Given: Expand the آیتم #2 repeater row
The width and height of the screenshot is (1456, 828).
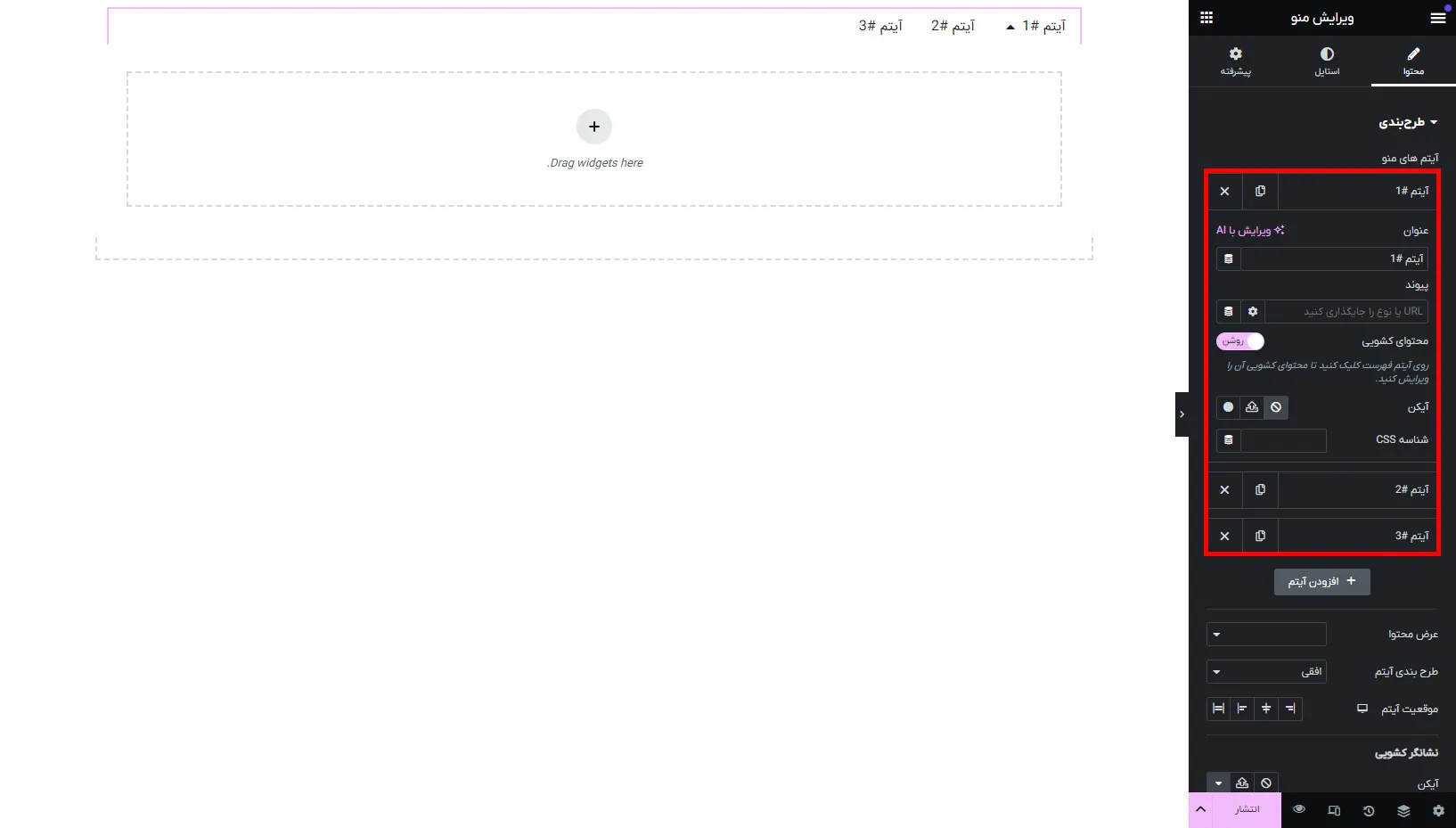Looking at the screenshot, I should [1358, 489].
